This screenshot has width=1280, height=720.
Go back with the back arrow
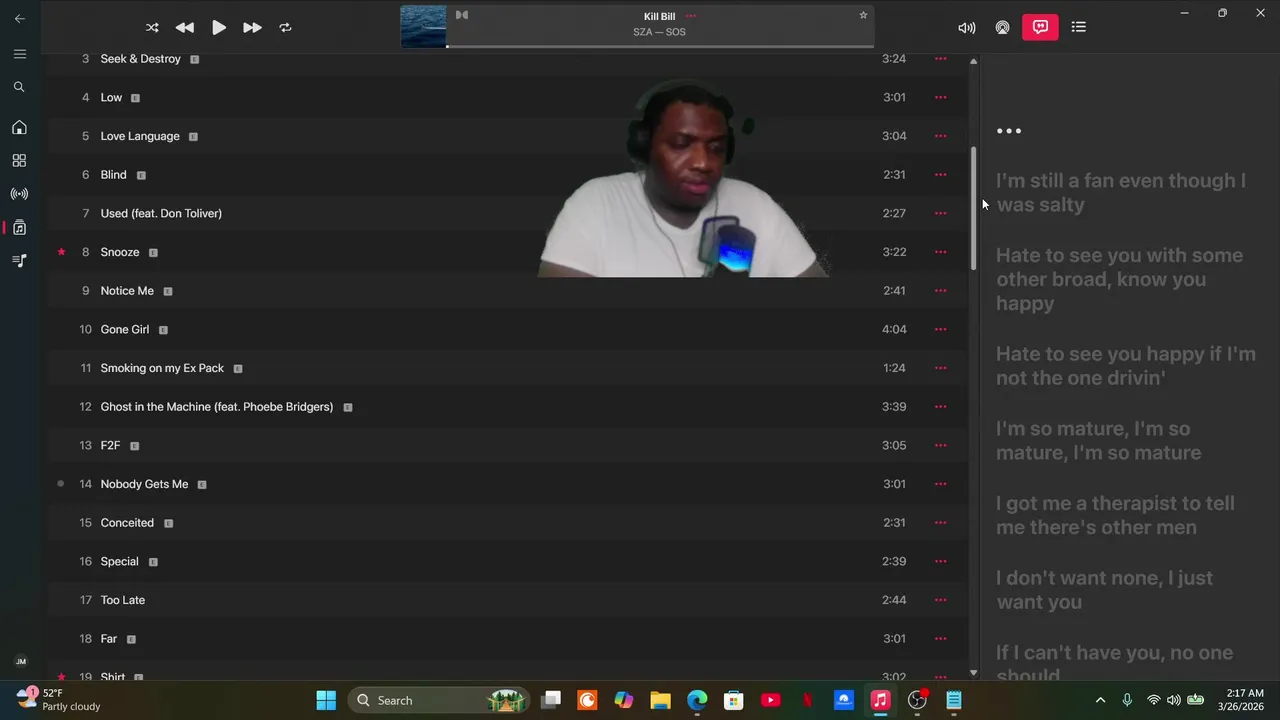click(19, 18)
